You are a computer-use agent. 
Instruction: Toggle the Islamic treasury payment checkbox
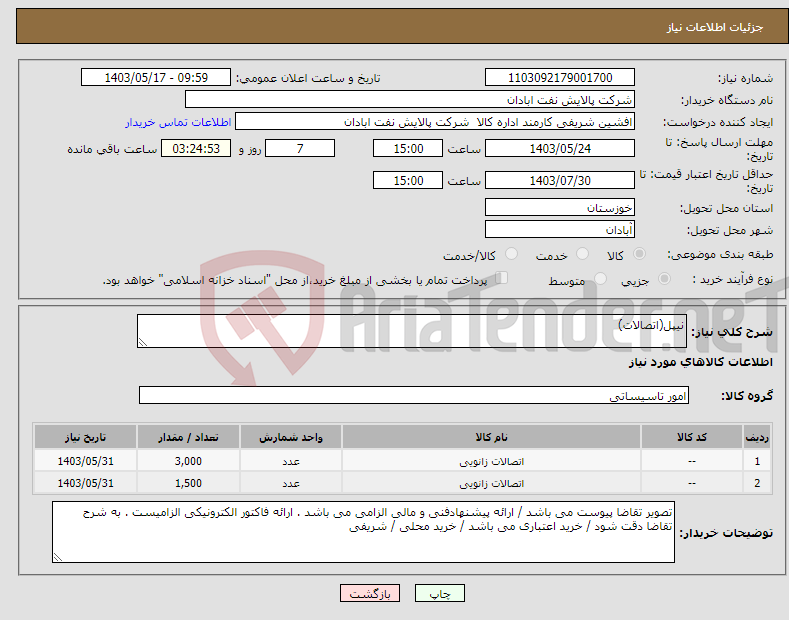[502, 278]
